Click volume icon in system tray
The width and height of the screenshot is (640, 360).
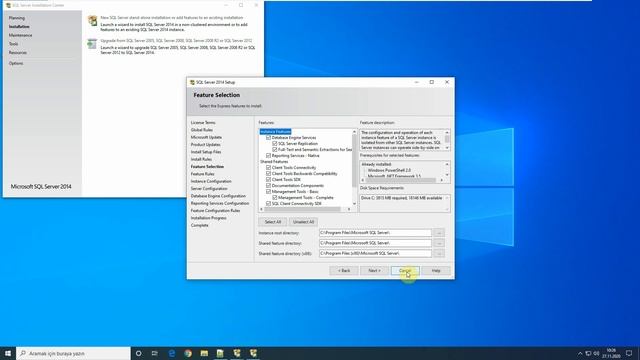pos(596,353)
